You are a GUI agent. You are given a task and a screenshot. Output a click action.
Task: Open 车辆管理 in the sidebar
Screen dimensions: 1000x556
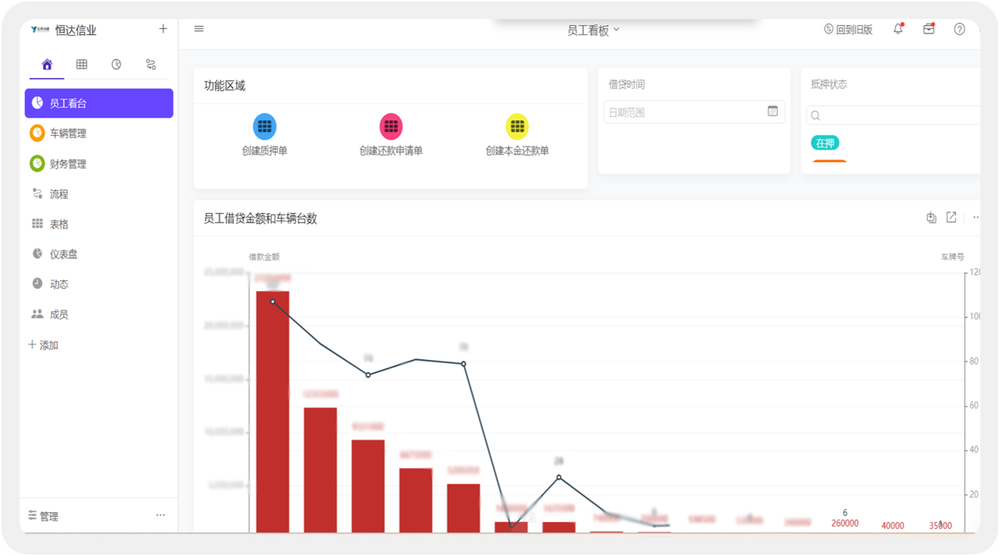click(68, 133)
